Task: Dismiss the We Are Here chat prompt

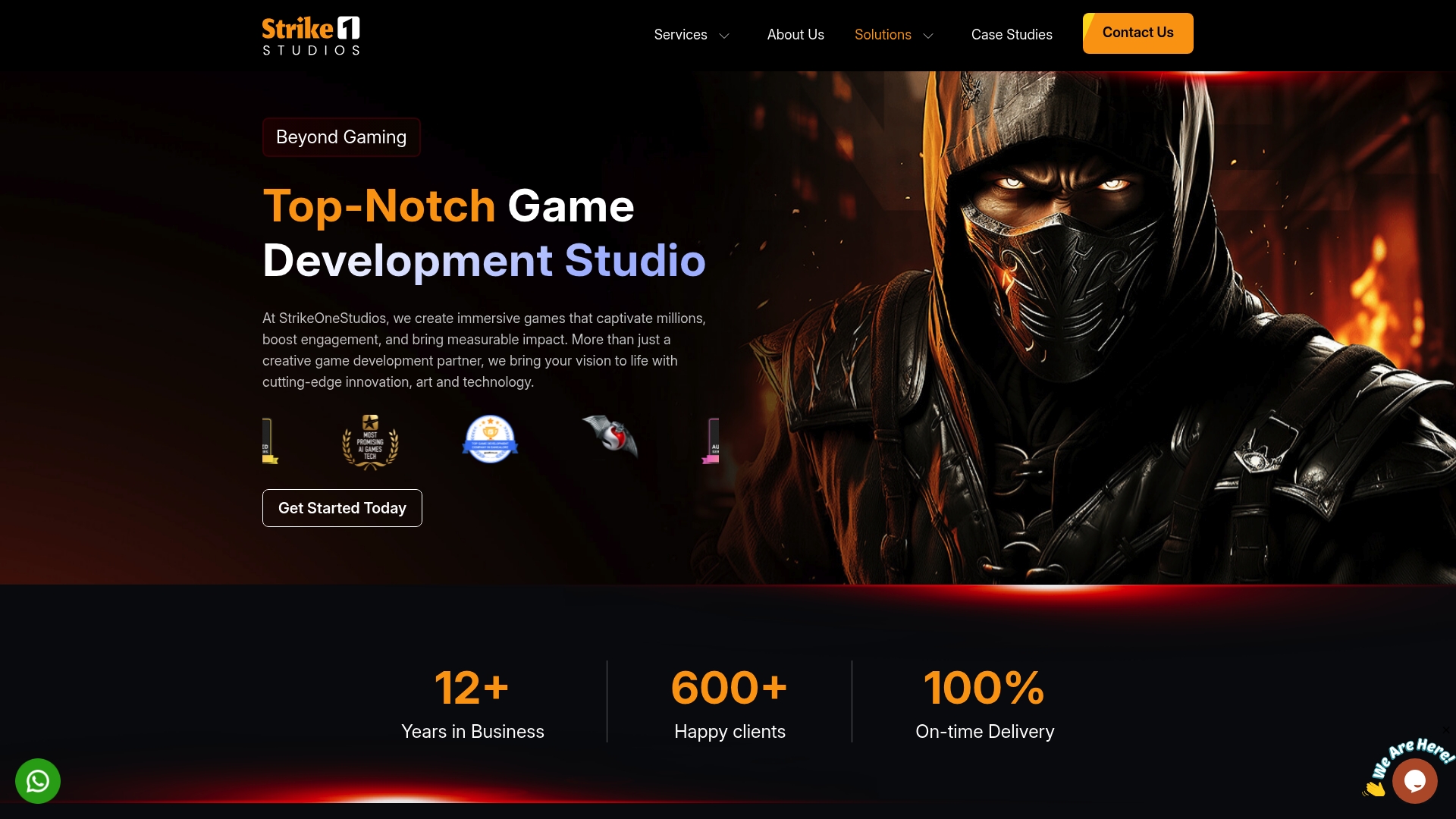Action: (1445, 730)
